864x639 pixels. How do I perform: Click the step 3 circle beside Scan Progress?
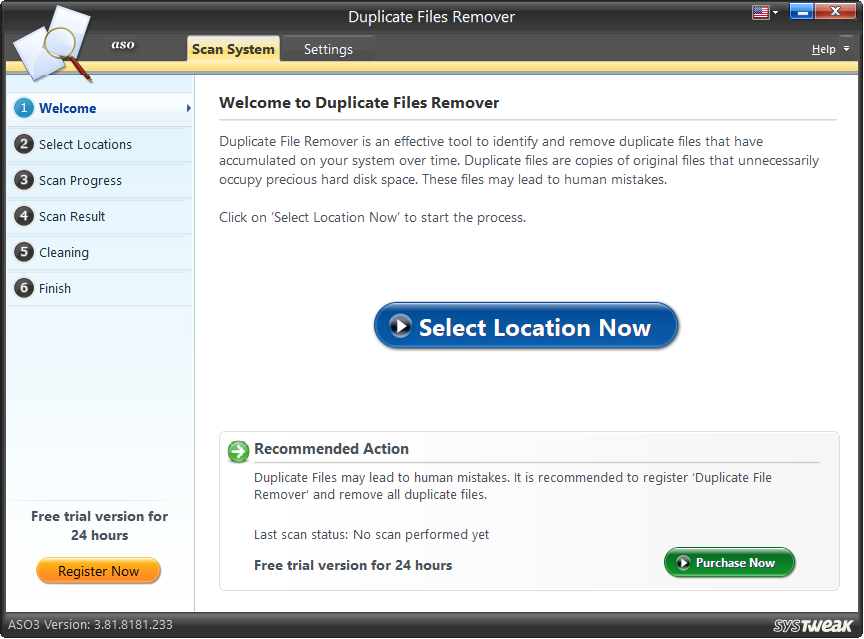(x=23, y=180)
